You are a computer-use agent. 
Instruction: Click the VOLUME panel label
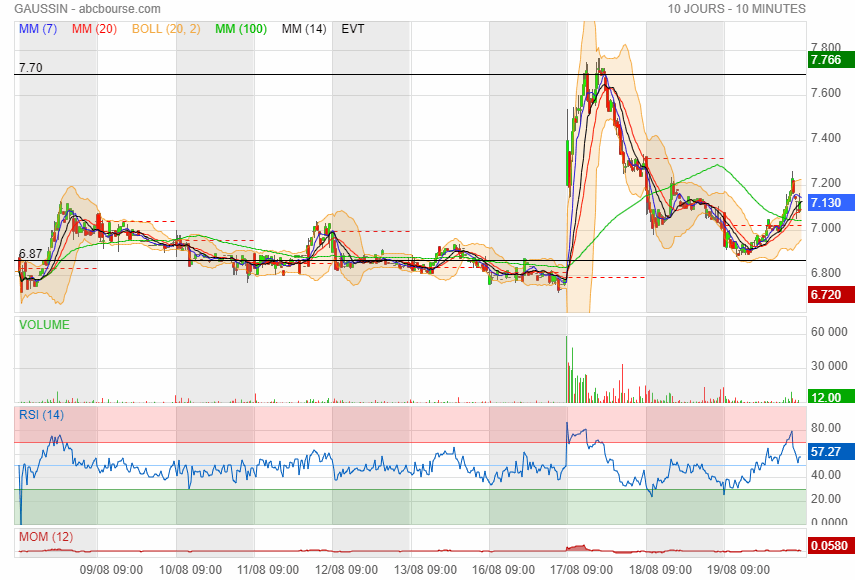pos(44,325)
